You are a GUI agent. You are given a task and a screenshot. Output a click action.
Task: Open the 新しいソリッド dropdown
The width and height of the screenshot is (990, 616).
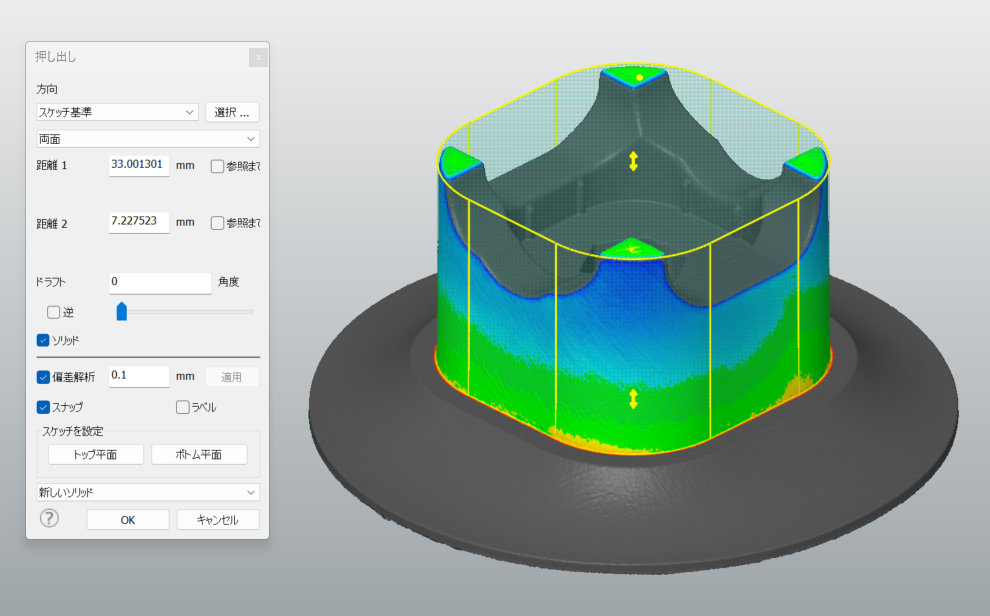pos(147,492)
